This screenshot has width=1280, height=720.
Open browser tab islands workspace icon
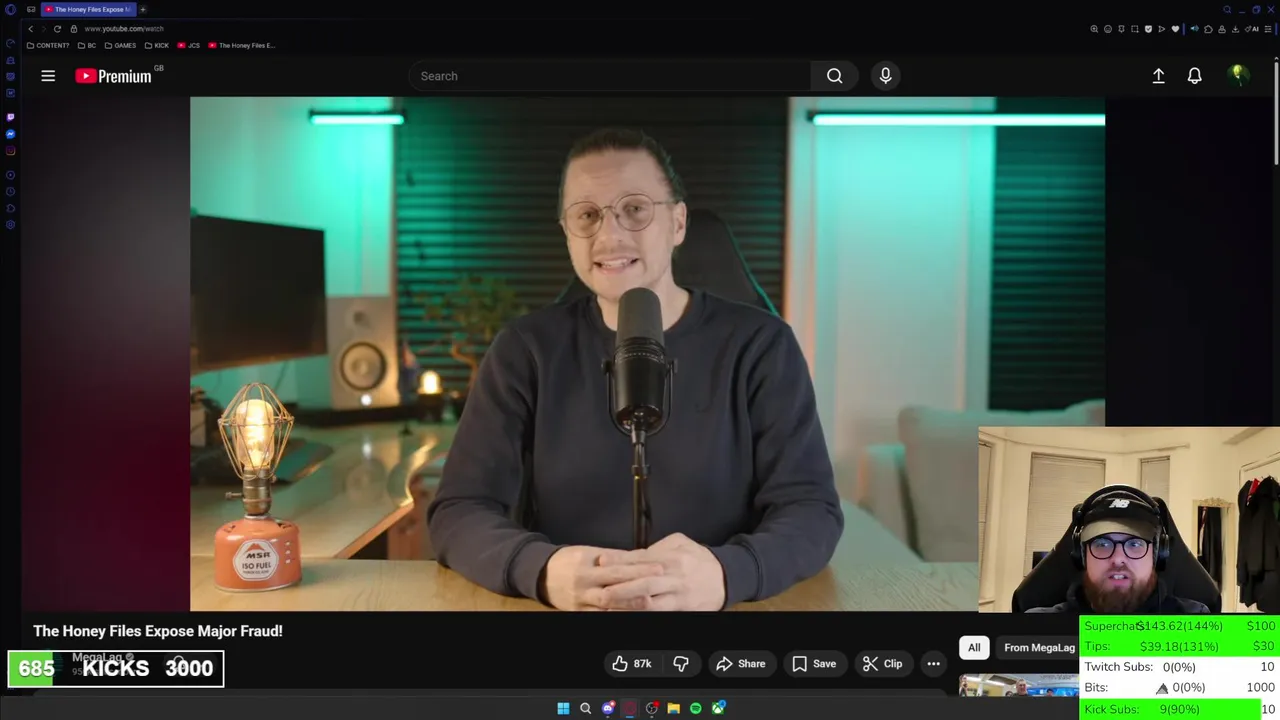tap(31, 9)
